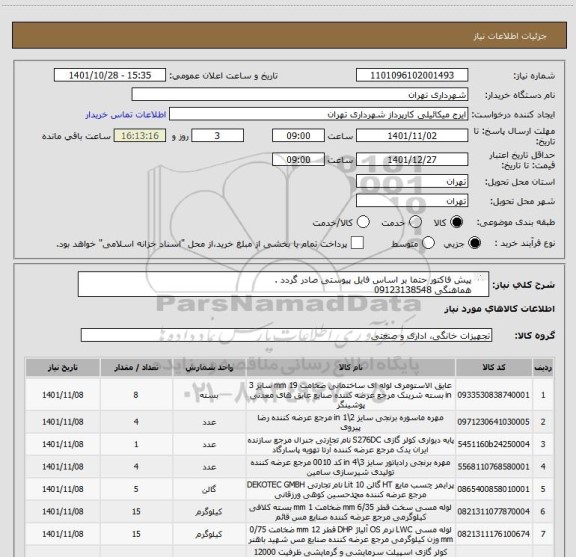Click the جزئیات اطلاعات نیاز header title
The width and height of the screenshot is (576, 557).
(510, 36)
